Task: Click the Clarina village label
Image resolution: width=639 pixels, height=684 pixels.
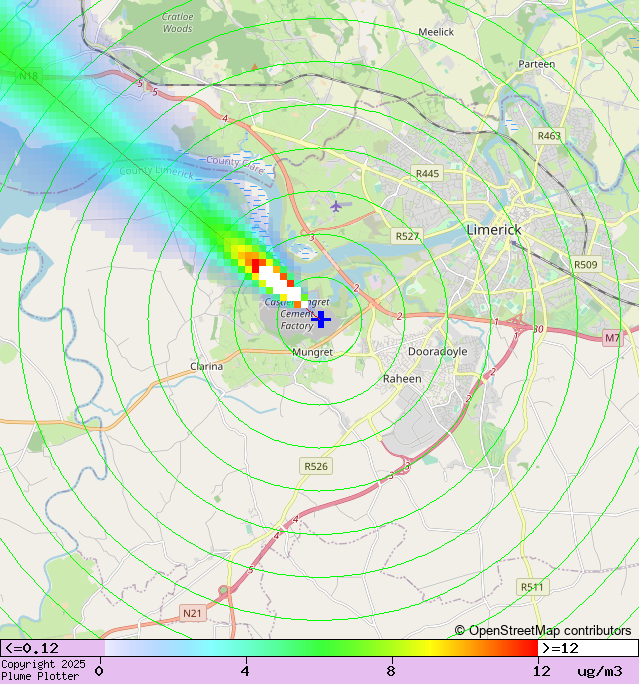Action: pyautogui.click(x=206, y=366)
